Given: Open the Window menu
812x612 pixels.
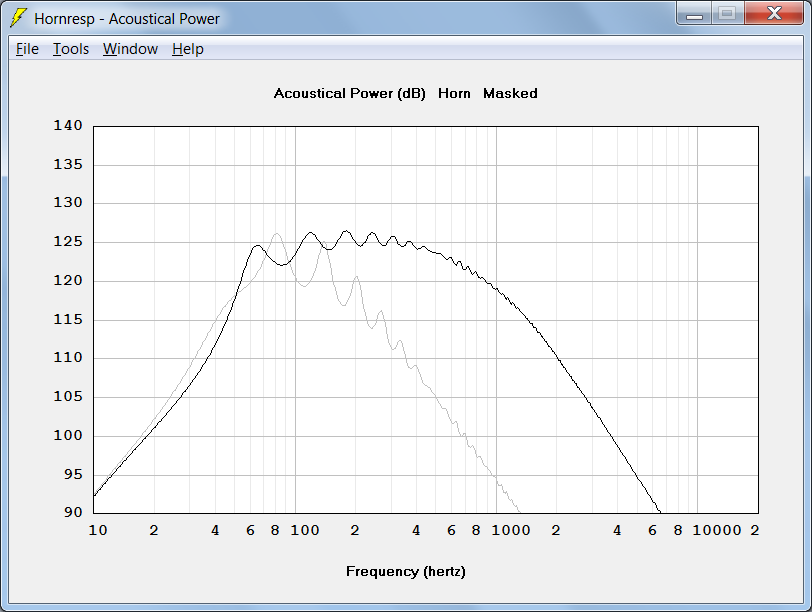Looking at the screenshot, I should click(x=130, y=49).
